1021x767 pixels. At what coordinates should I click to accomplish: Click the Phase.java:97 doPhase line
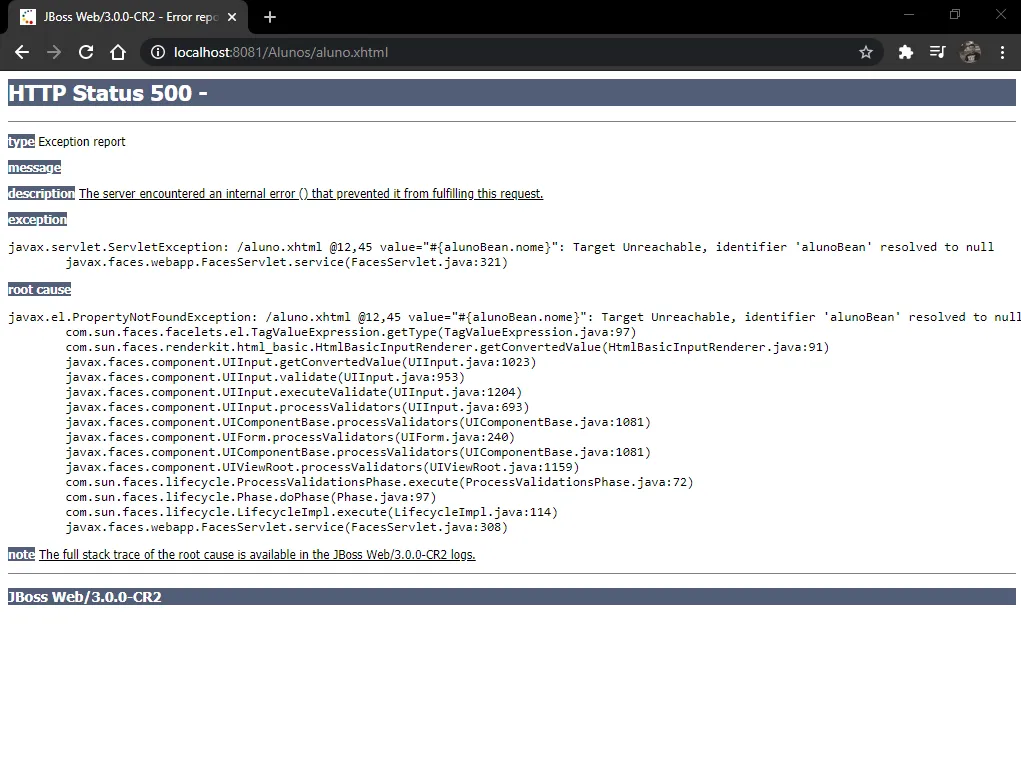(251, 497)
